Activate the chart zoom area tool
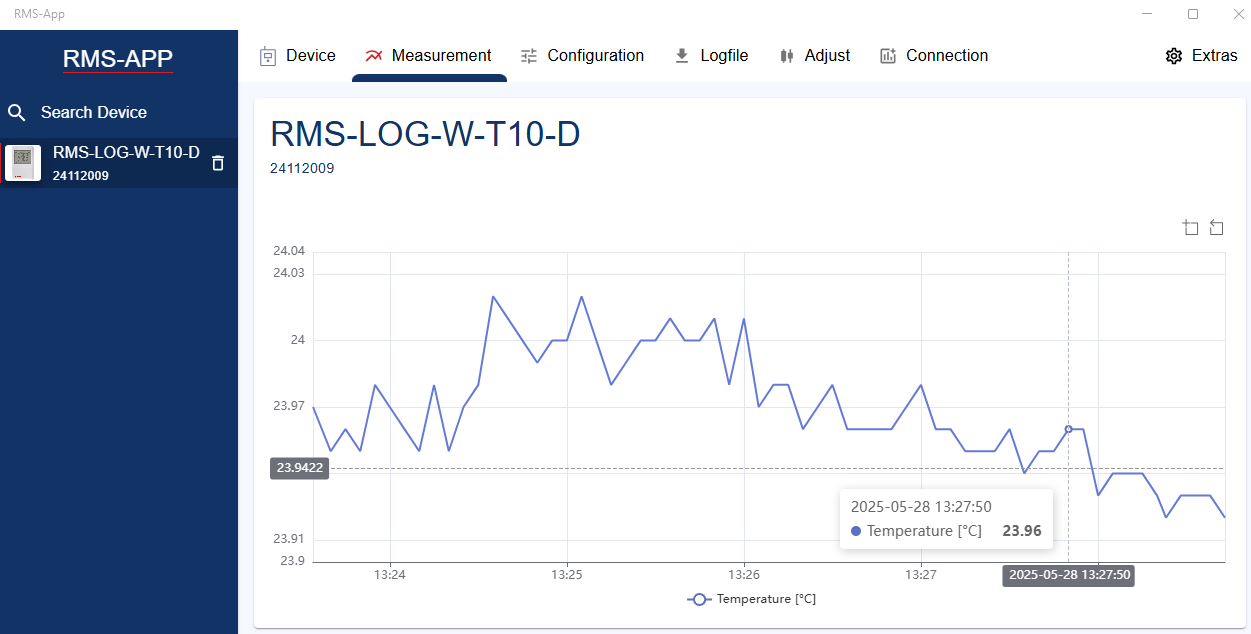 pyautogui.click(x=1190, y=227)
